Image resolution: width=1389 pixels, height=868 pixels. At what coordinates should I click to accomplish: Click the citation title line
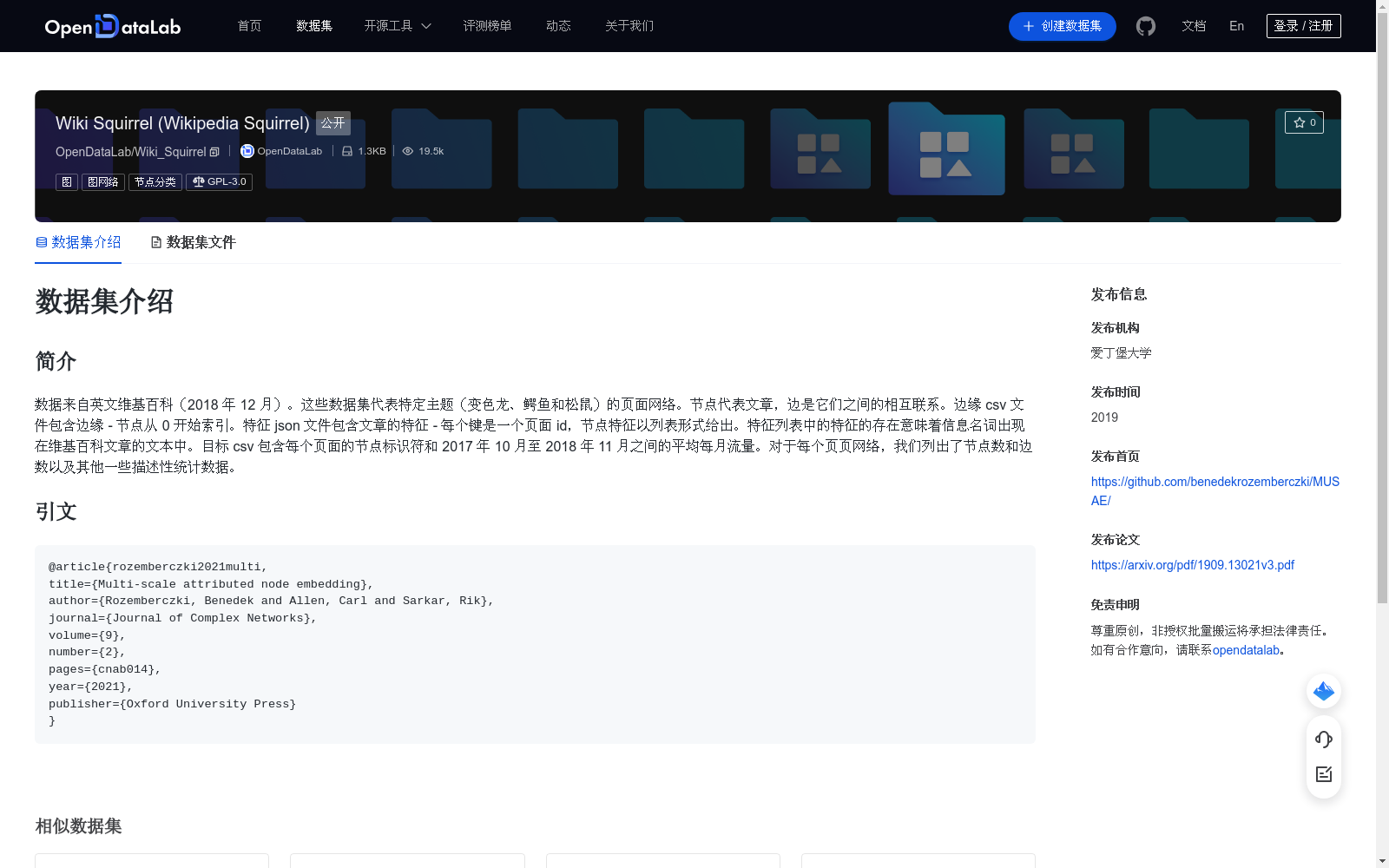pos(211,584)
